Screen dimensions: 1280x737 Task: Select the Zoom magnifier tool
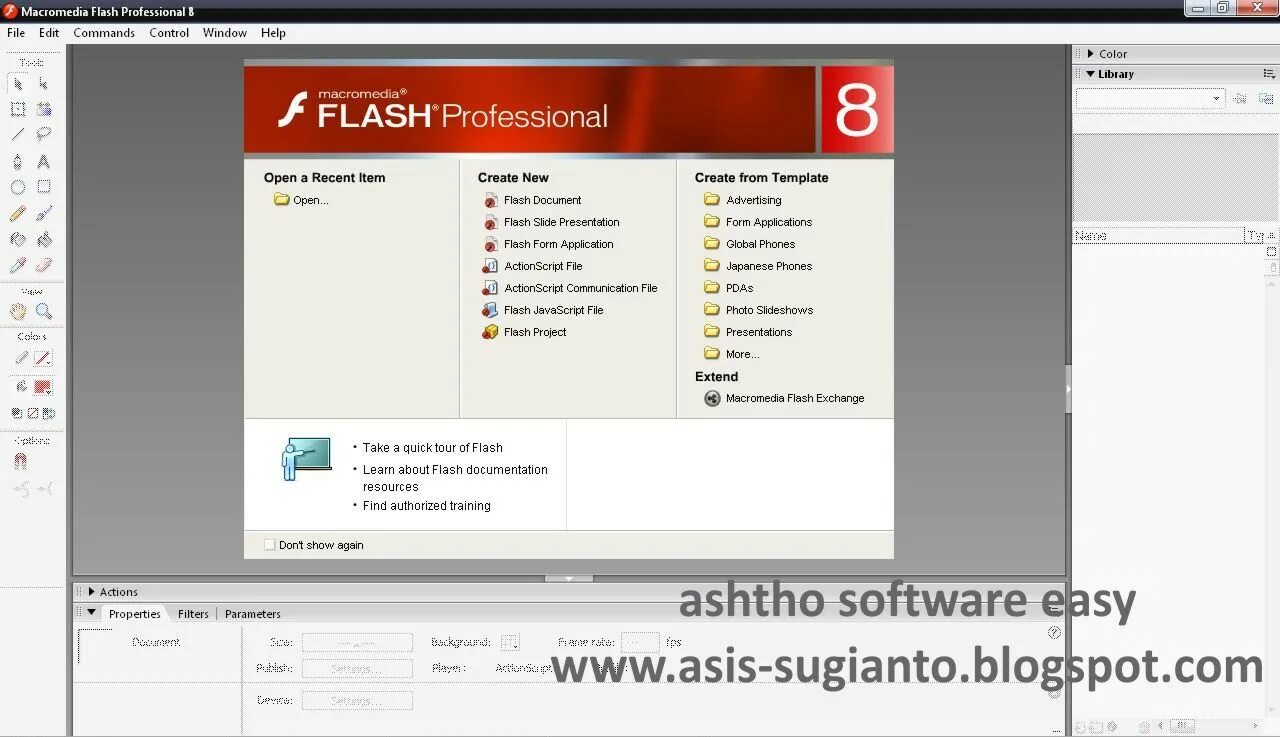click(x=43, y=311)
